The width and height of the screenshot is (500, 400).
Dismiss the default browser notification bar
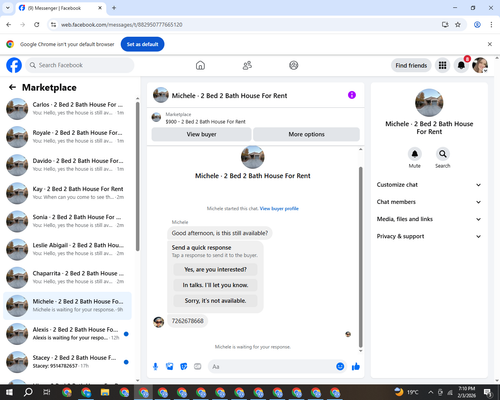(490, 44)
